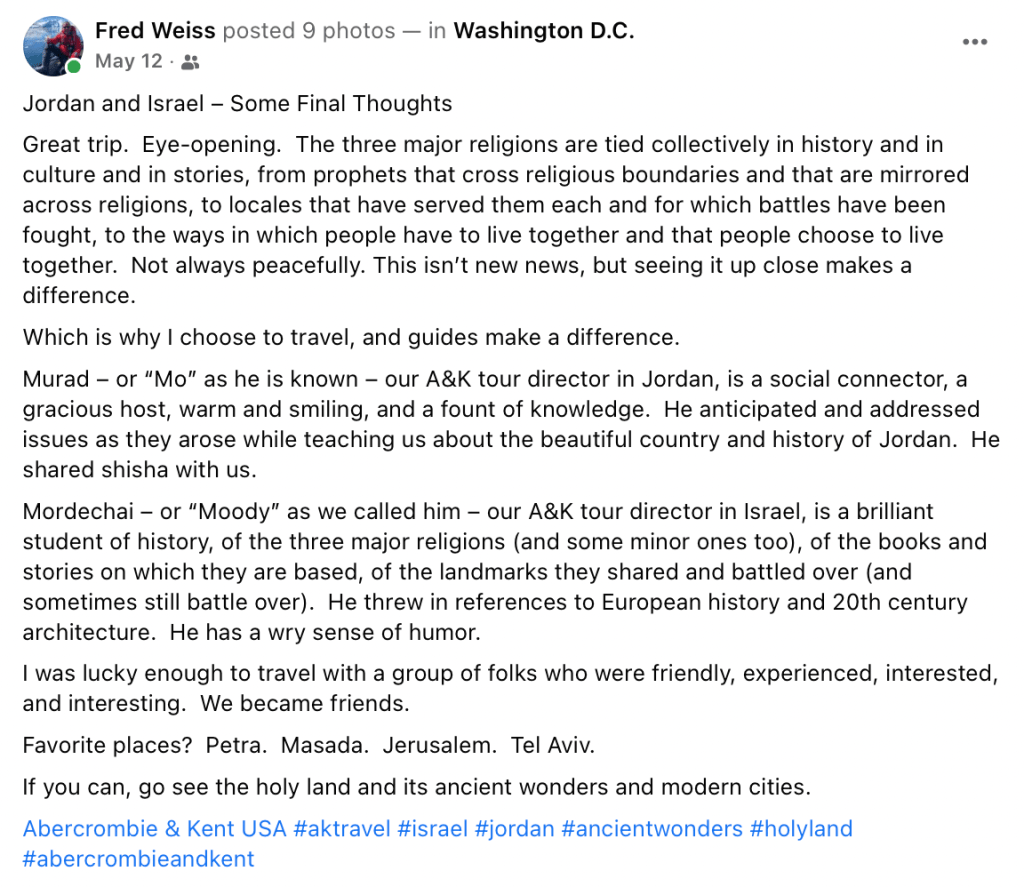The height and width of the screenshot is (887, 1024).
Task: Click the green online status dot
Action: pyautogui.click(x=74, y=67)
